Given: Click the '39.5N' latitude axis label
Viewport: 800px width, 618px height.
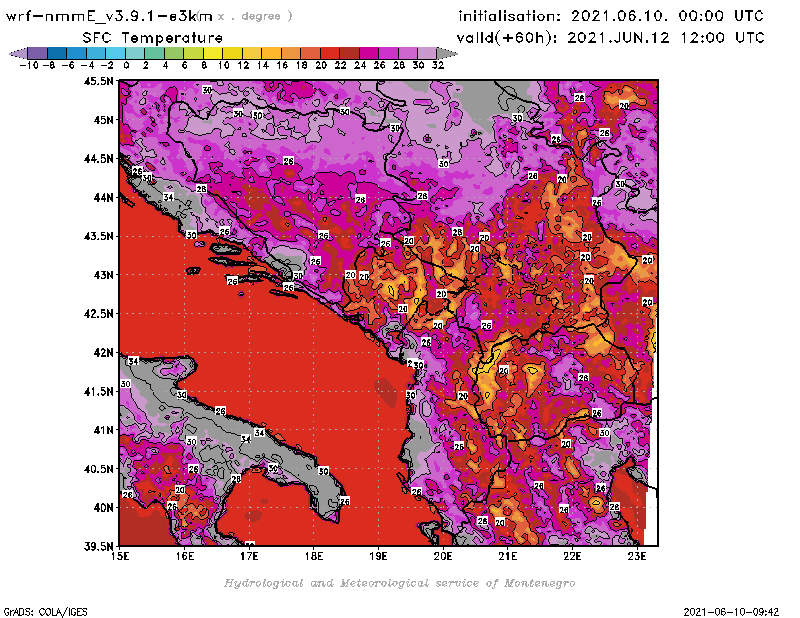Looking at the screenshot, I should point(98,547).
